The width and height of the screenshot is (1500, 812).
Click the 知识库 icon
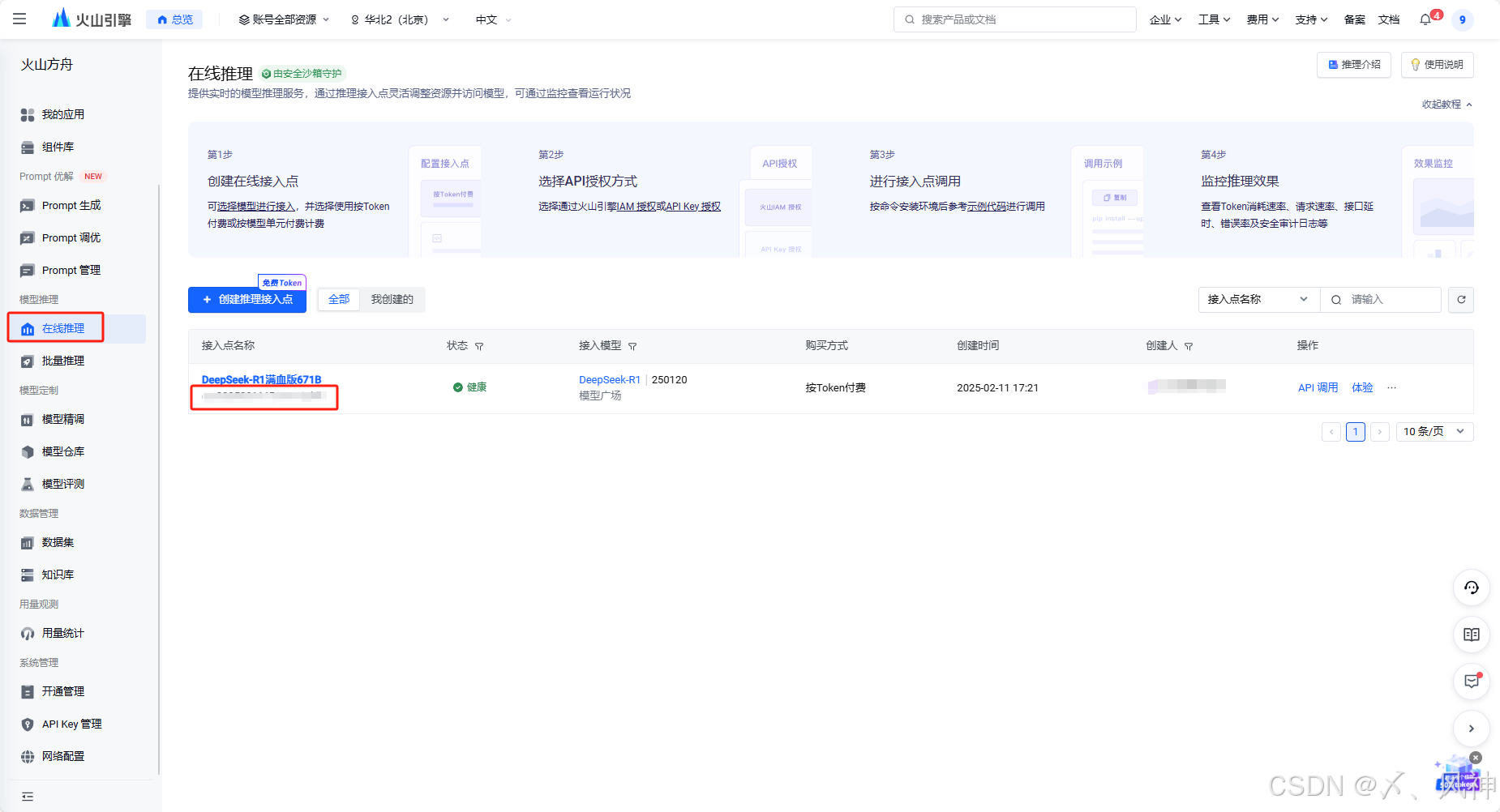click(x=28, y=575)
